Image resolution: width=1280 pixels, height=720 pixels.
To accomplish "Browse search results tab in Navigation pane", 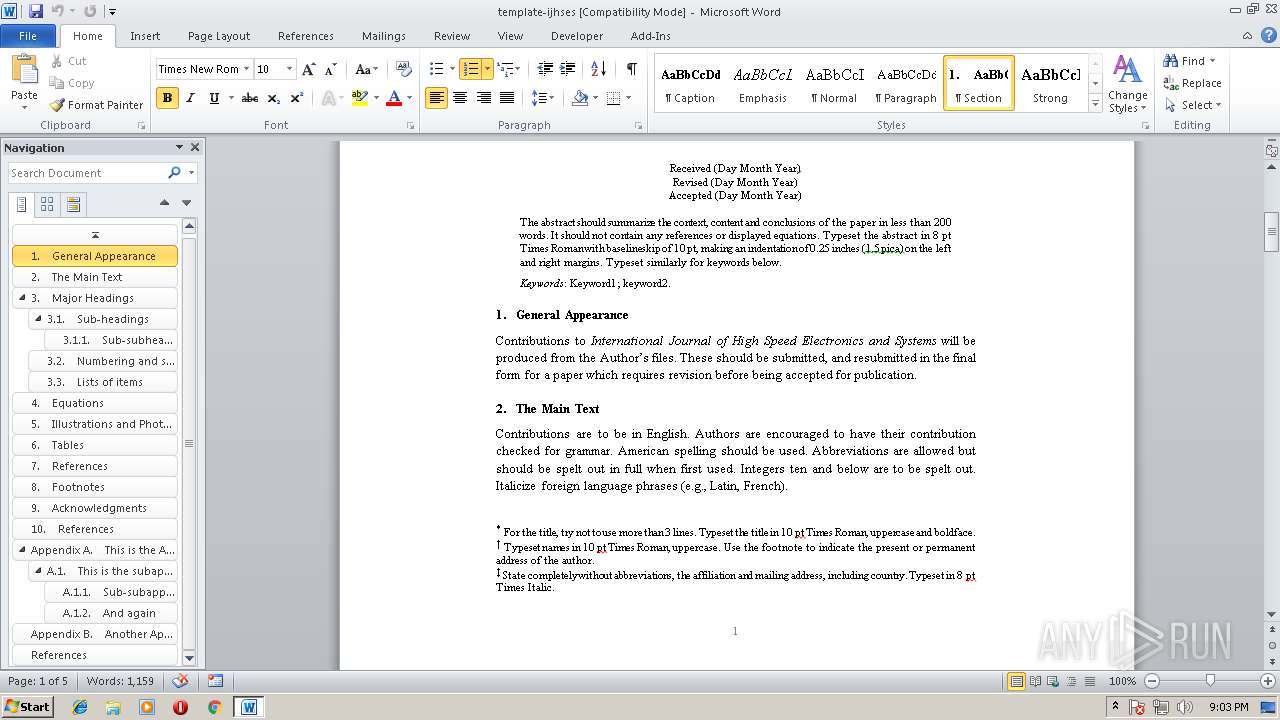I will (x=73, y=204).
